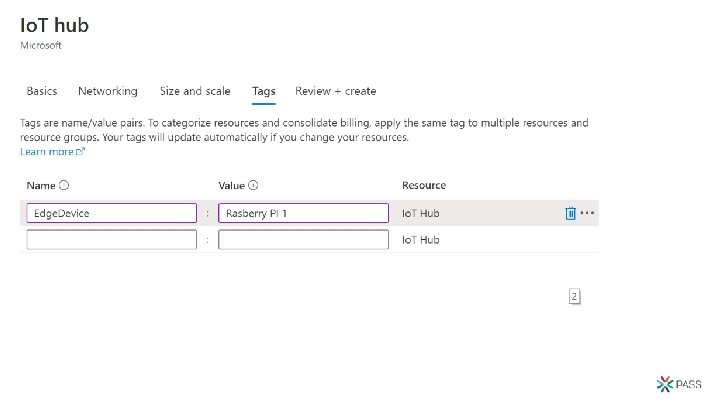
Task: Open the Networking tab
Action: 108,91
